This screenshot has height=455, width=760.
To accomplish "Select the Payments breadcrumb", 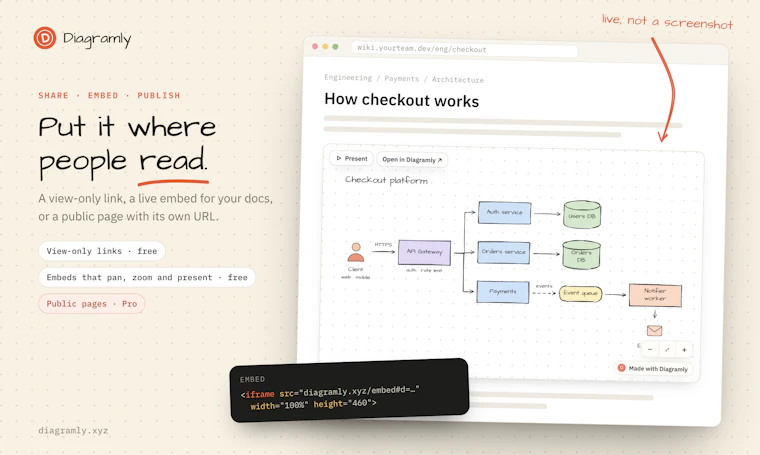I will tap(401, 78).
